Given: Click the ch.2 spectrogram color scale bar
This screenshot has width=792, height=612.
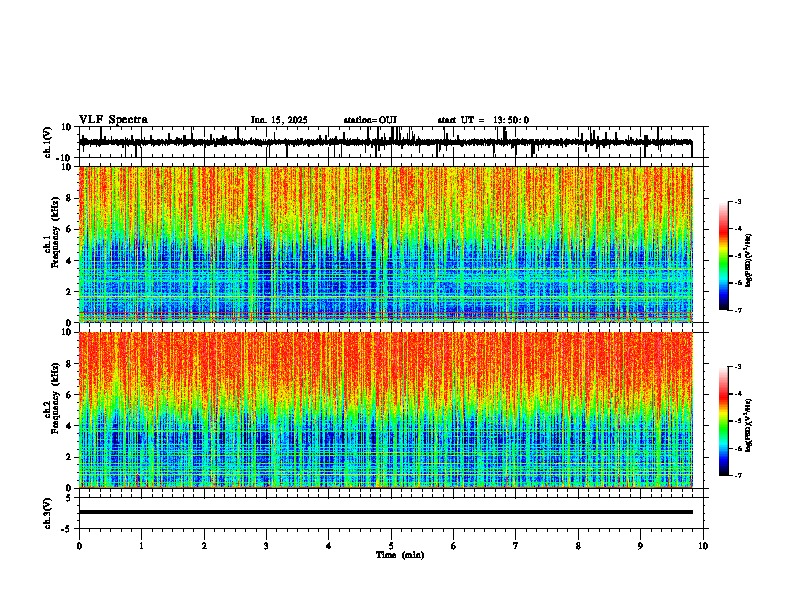Looking at the screenshot, I should (724, 421).
